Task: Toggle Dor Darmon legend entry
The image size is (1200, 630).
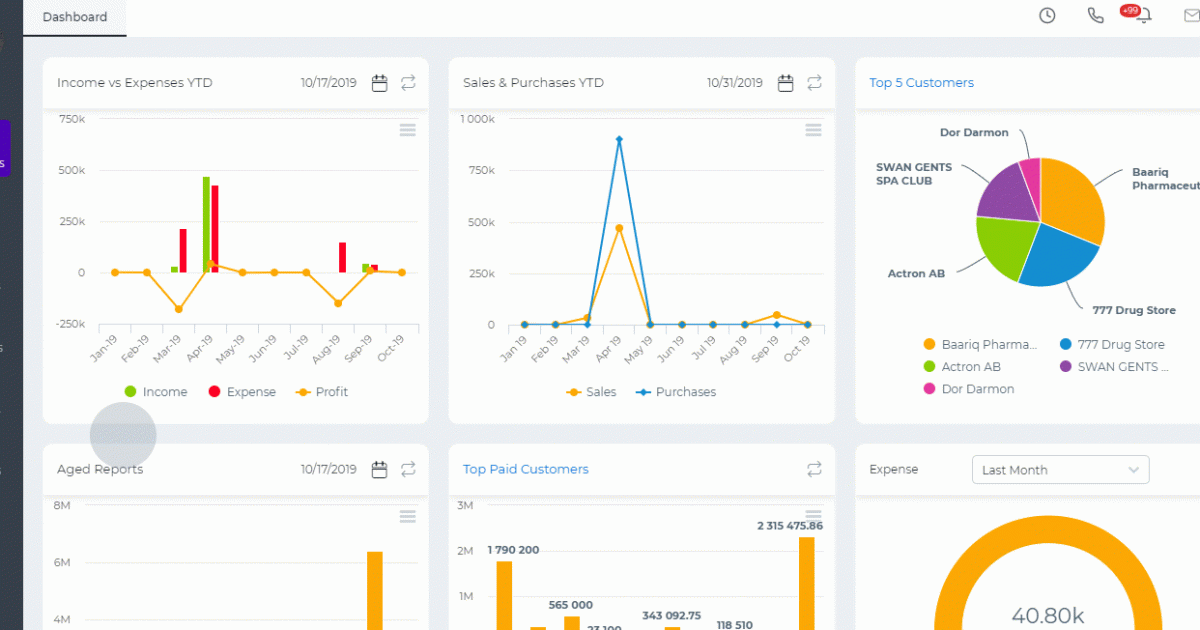Action: pos(969,389)
